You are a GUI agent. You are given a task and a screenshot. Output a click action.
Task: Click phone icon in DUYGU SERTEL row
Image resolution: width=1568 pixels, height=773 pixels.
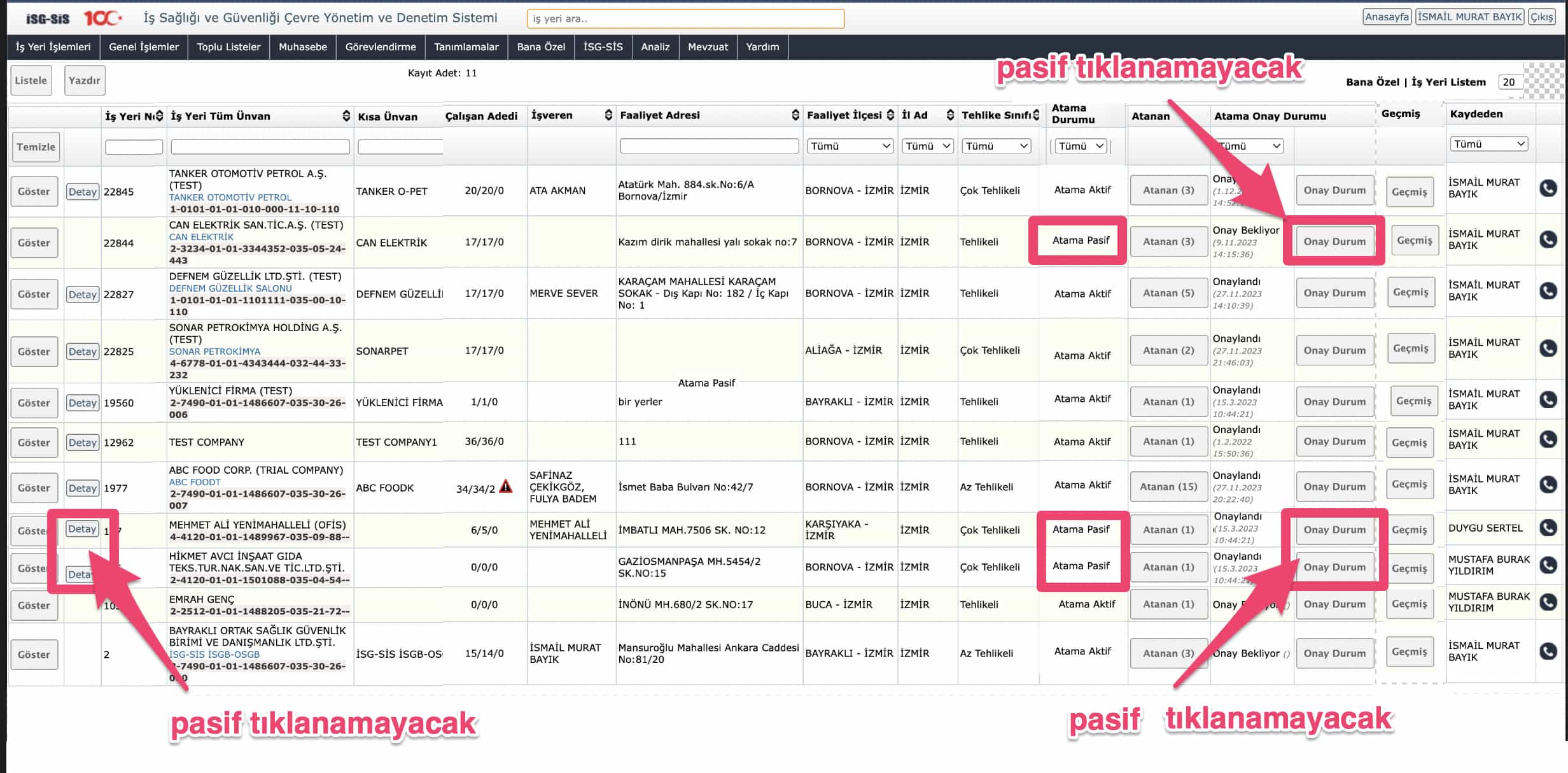tap(1548, 528)
